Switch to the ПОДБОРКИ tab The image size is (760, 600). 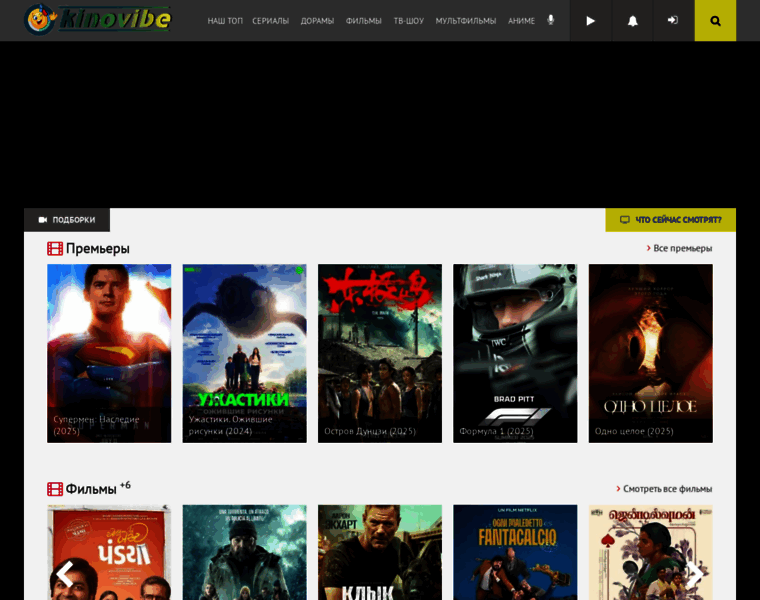point(67,220)
